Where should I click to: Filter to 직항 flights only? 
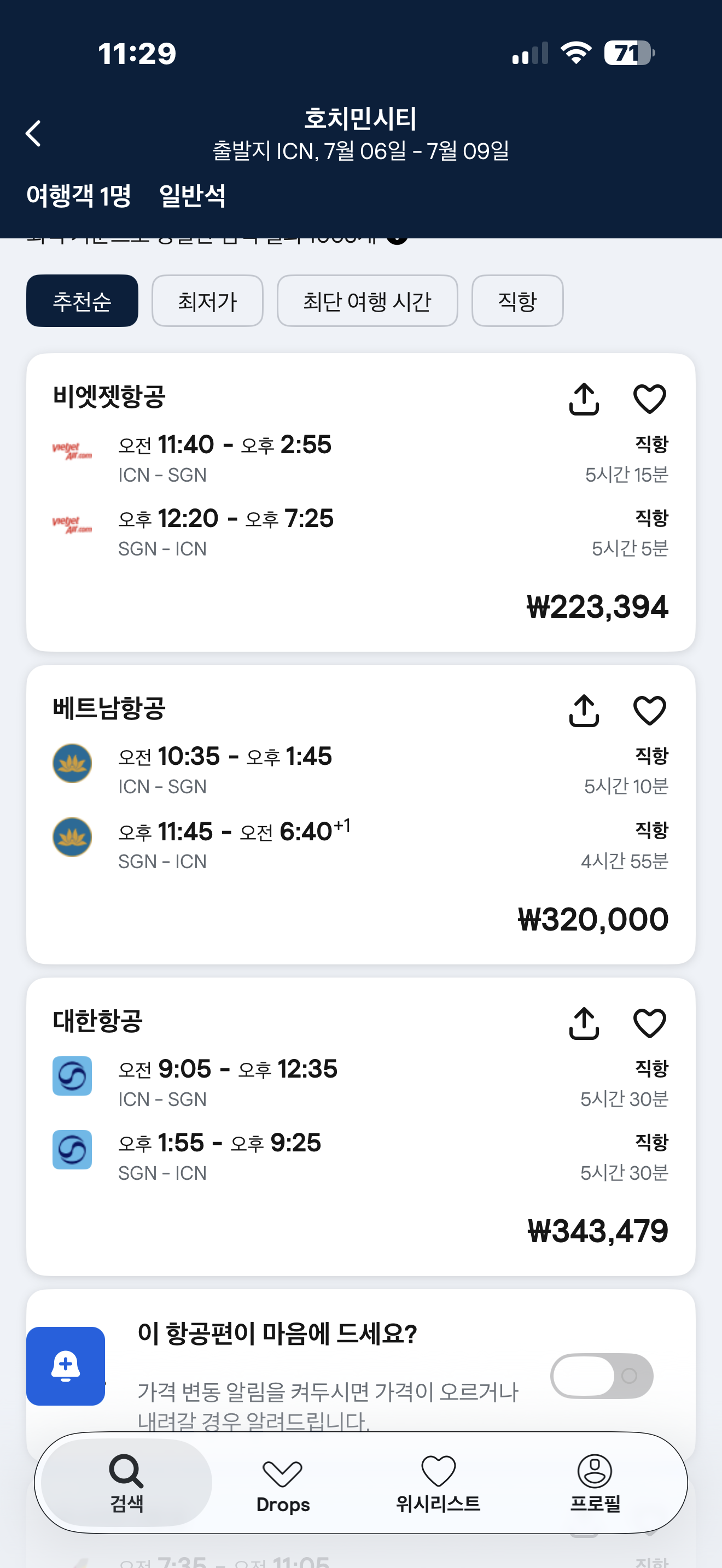(517, 301)
